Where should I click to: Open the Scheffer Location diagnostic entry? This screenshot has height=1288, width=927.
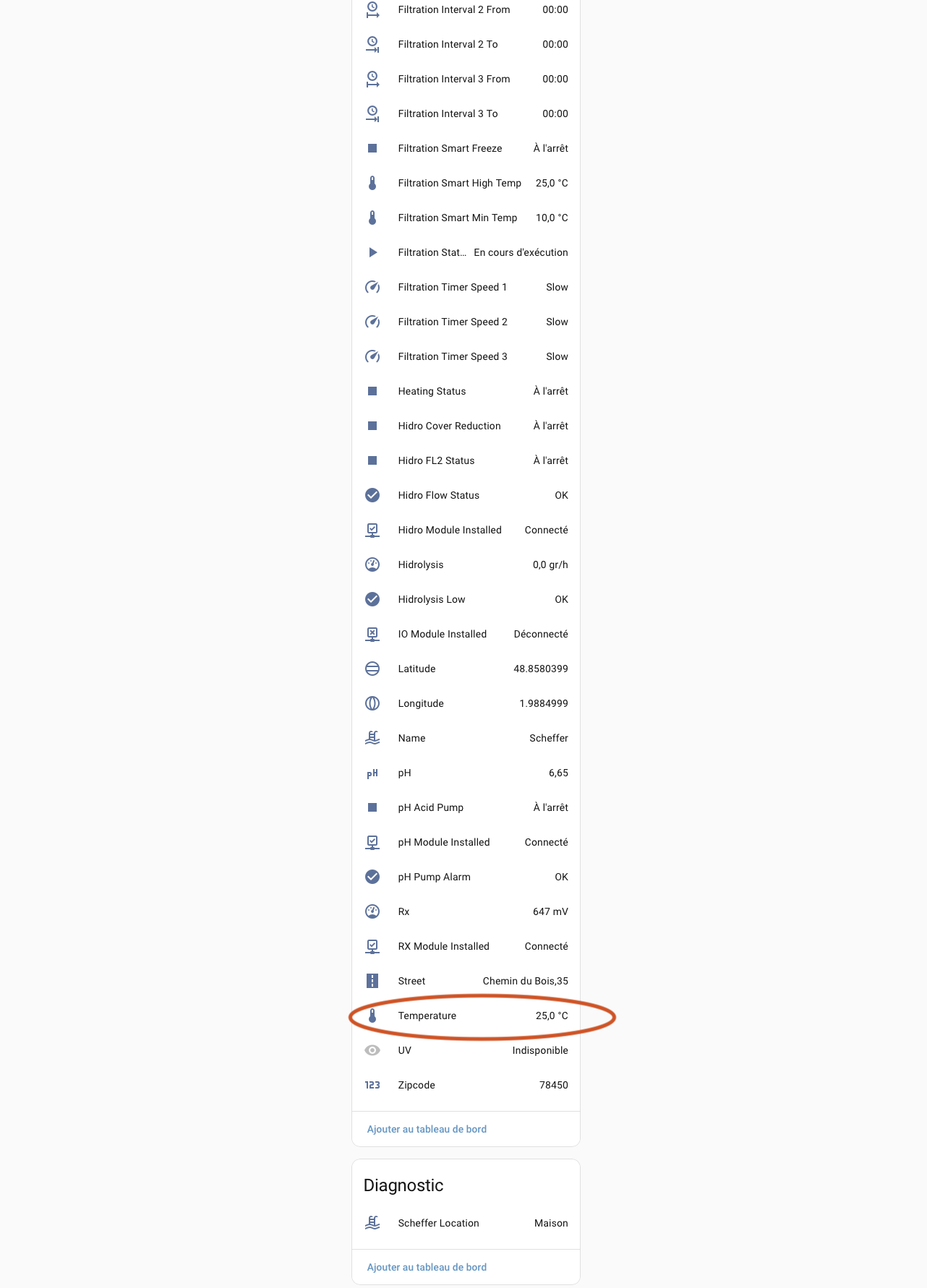tap(438, 1223)
